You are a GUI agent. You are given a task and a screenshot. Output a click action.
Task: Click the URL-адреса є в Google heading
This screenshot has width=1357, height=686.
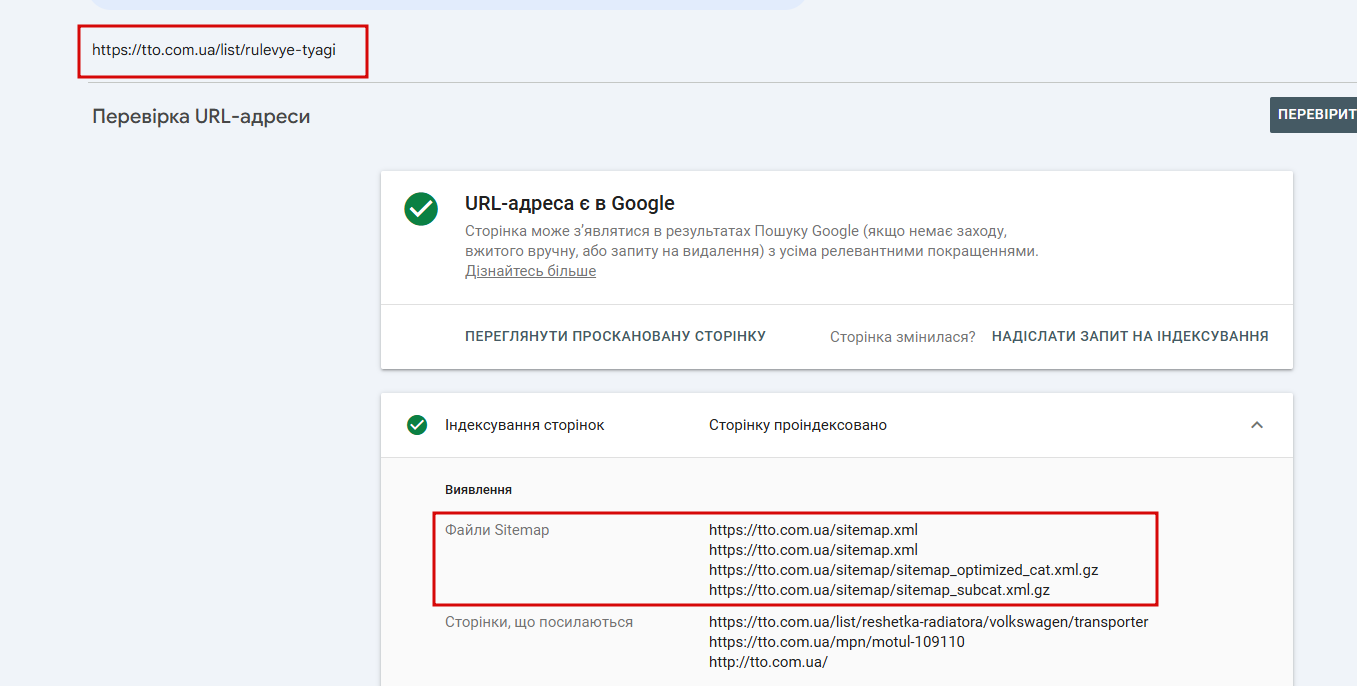(569, 204)
